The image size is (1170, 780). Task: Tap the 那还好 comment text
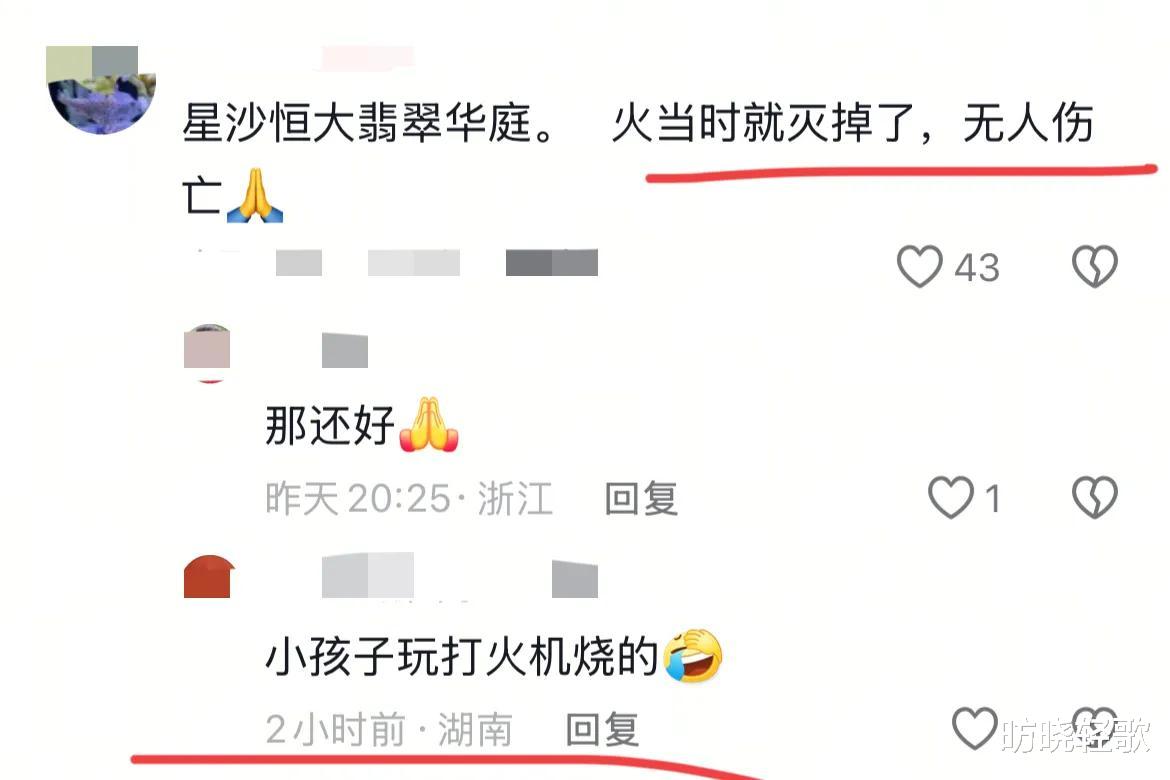[x=330, y=426]
